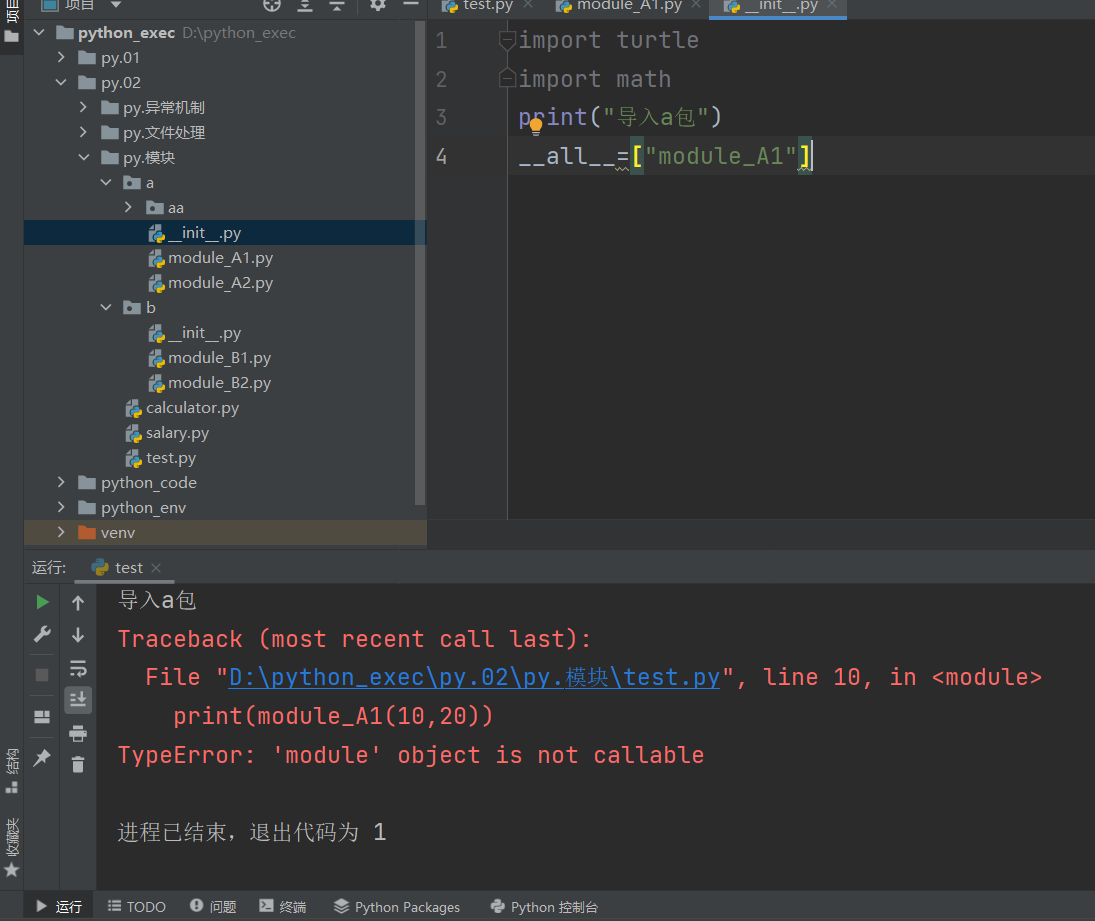Expand the py.文件处理 folder
The height and width of the screenshot is (921, 1095).
point(84,132)
